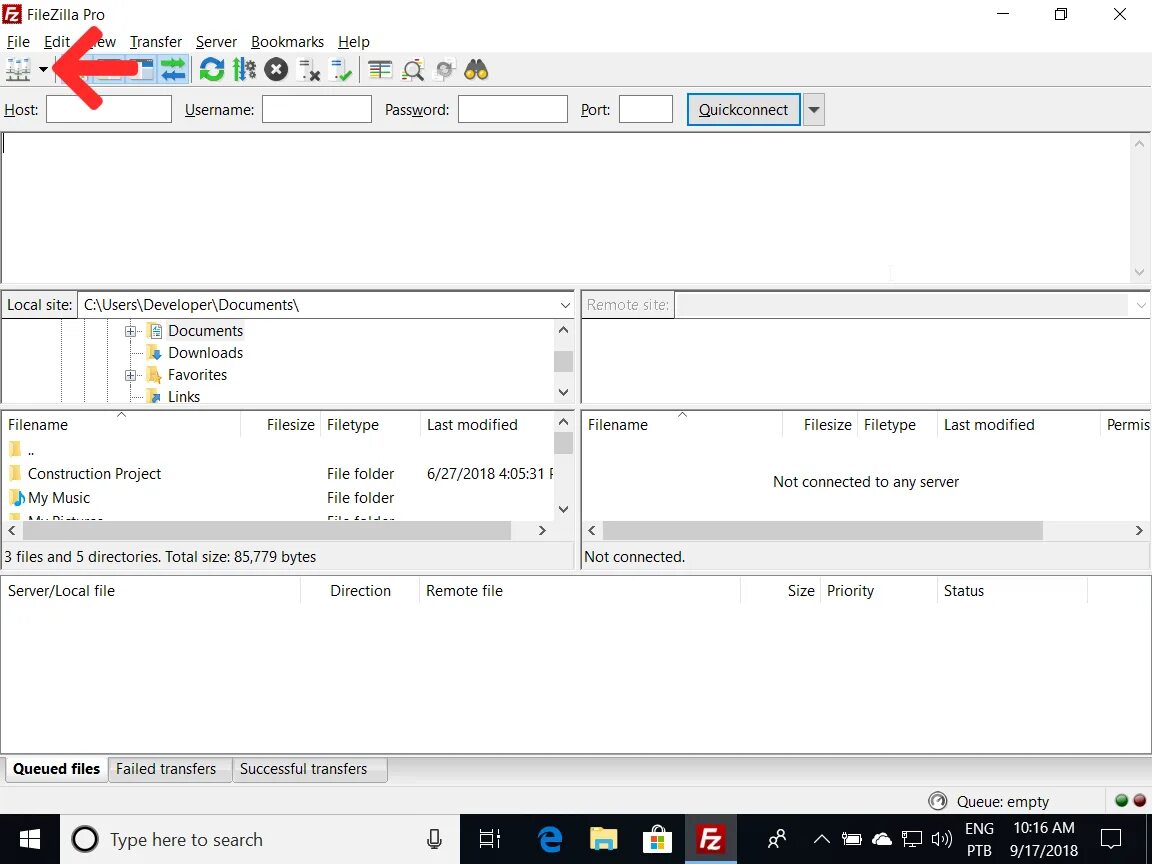The width and height of the screenshot is (1152, 864).
Task: Open Microsoft Edge from the taskbar
Action: (550, 839)
